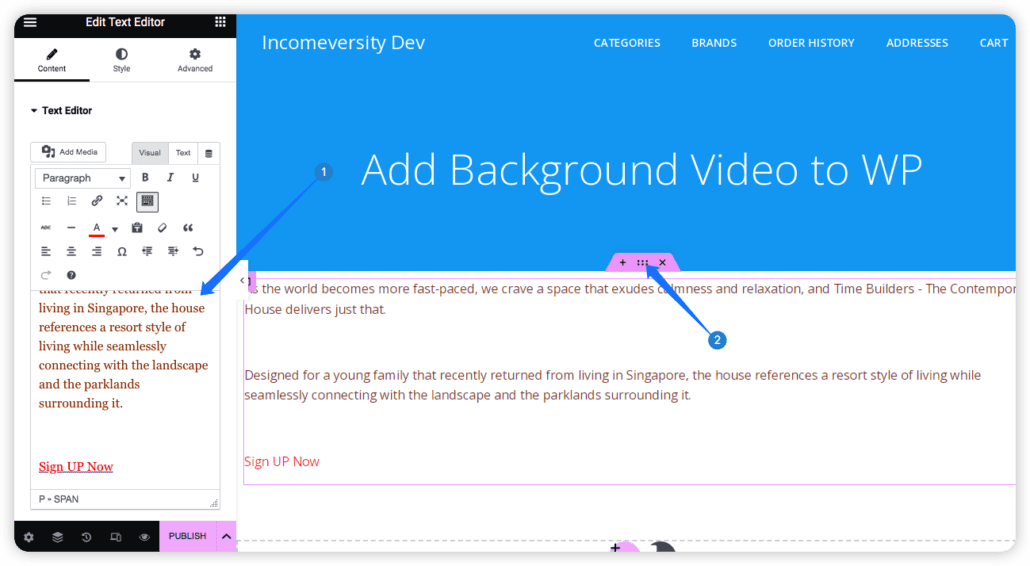
Task: Open the ORDER HISTORY menu item
Action: tap(811, 43)
